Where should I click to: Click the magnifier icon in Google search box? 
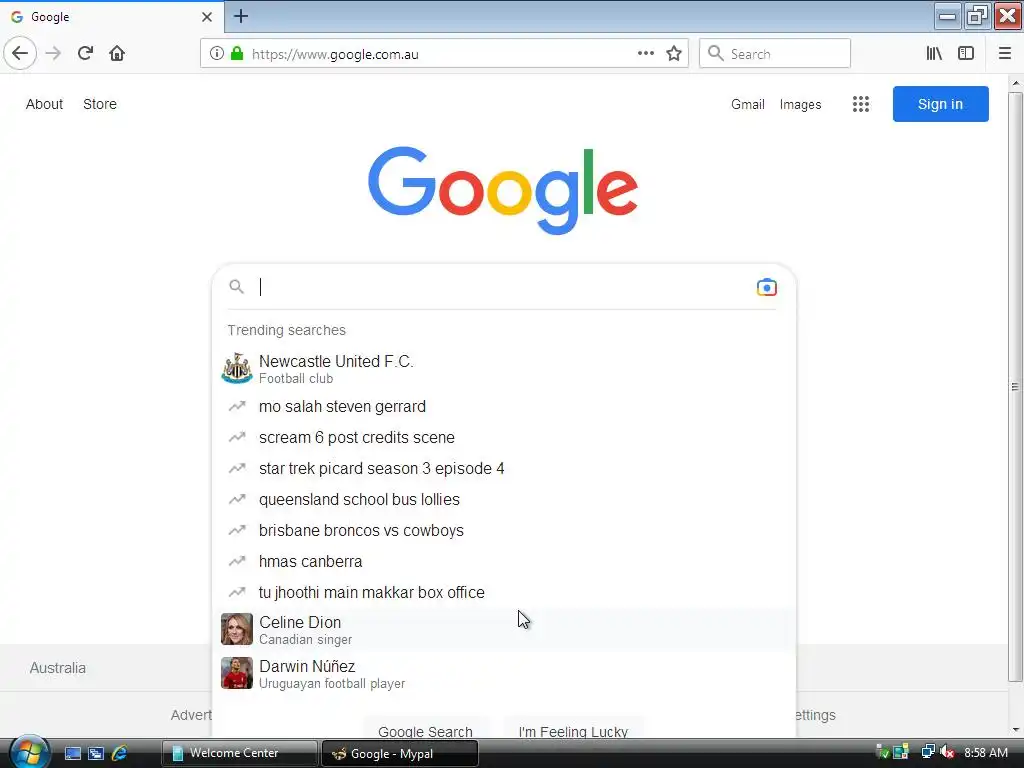coord(236,287)
